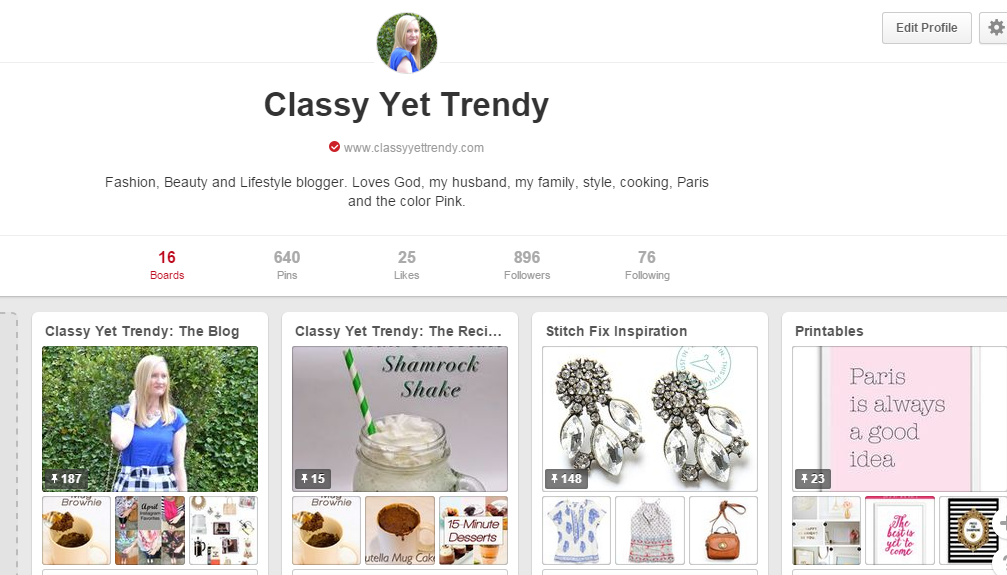The image size is (1007, 575).
Task: Click the 187 pin count badge
Action: coord(66,479)
